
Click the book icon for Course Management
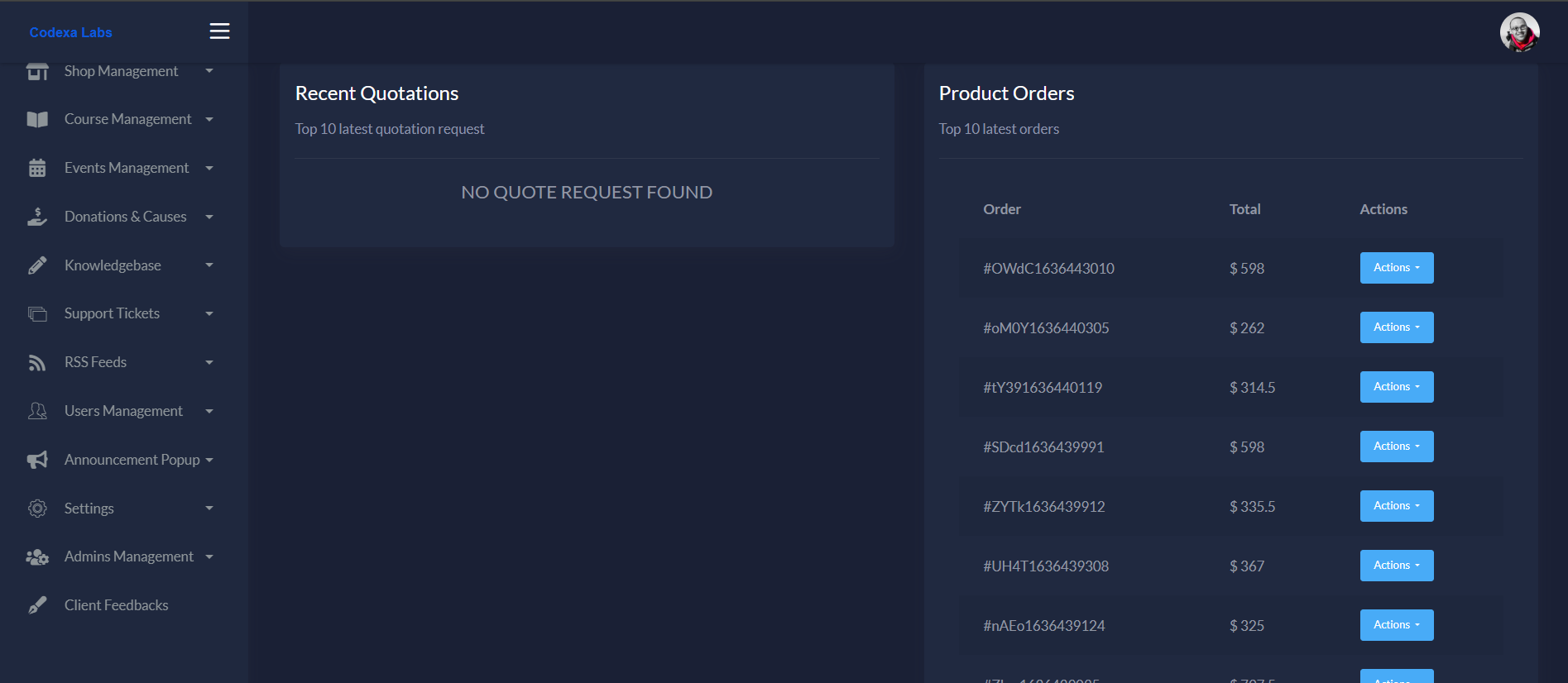[x=37, y=120]
